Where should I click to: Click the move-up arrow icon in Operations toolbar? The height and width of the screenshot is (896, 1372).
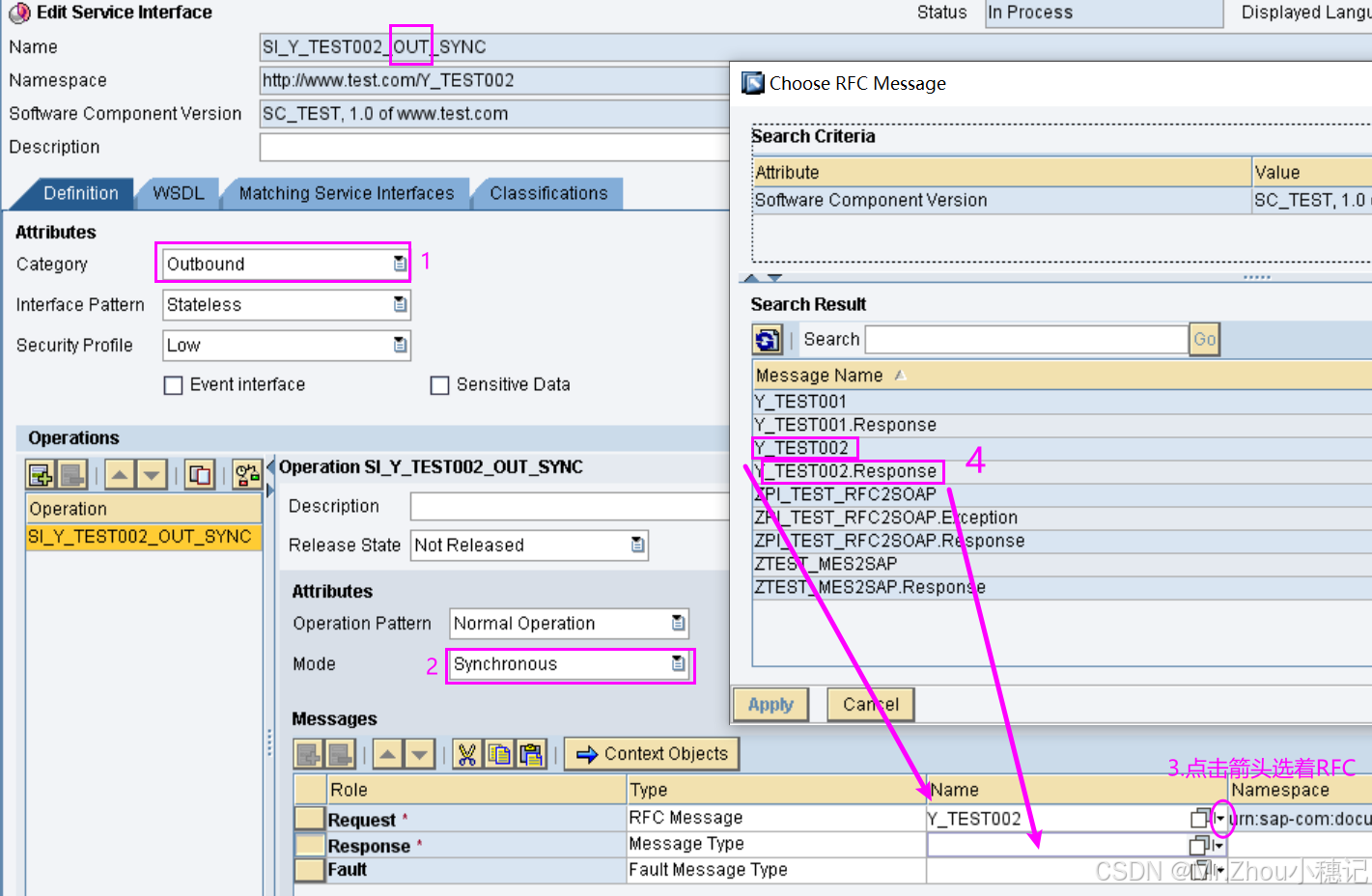pyautogui.click(x=119, y=474)
